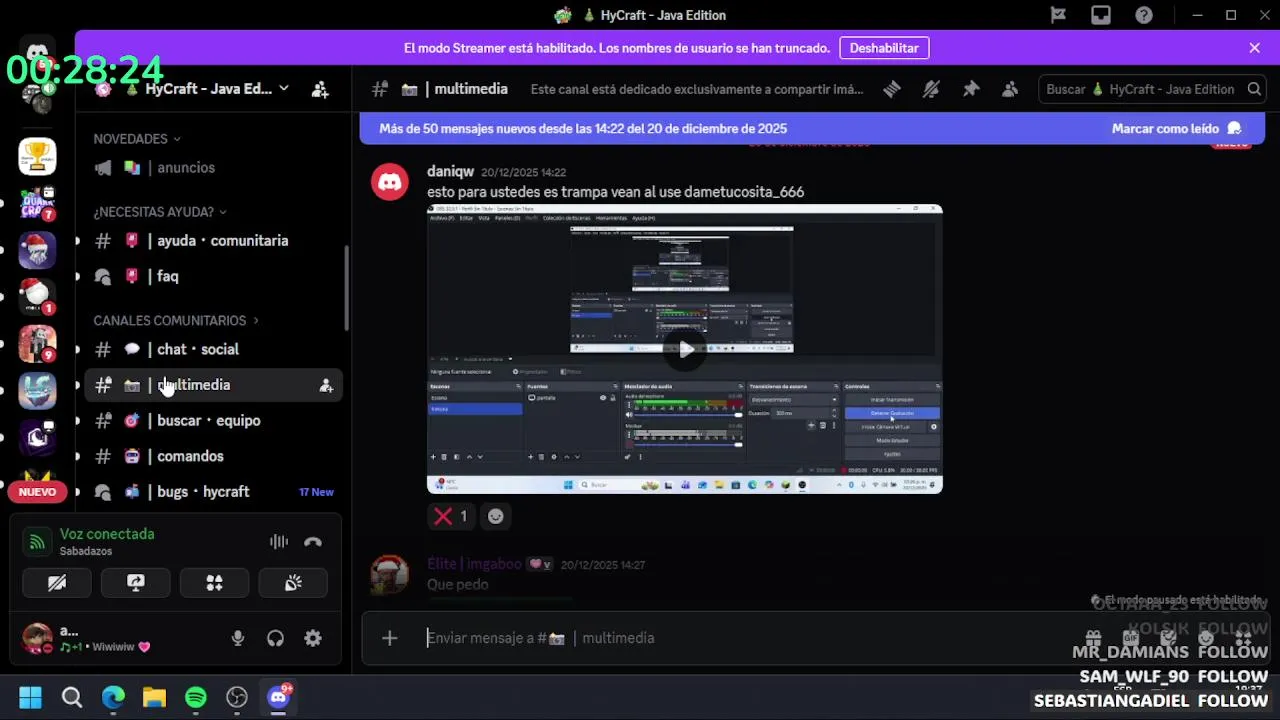Open the Inbox icon in title bar

[1101, 15]
